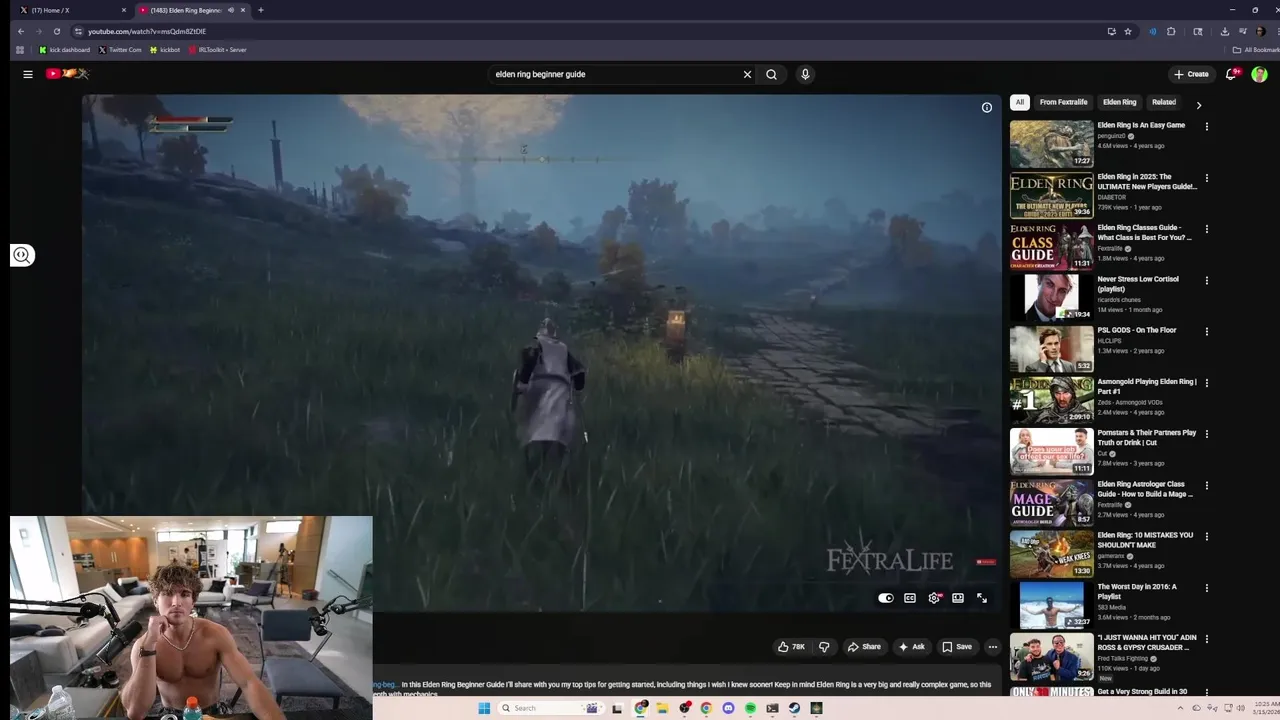1280x720 pixels.
Task: Enter fullscreen mode in the player
Action: [982, 598]
